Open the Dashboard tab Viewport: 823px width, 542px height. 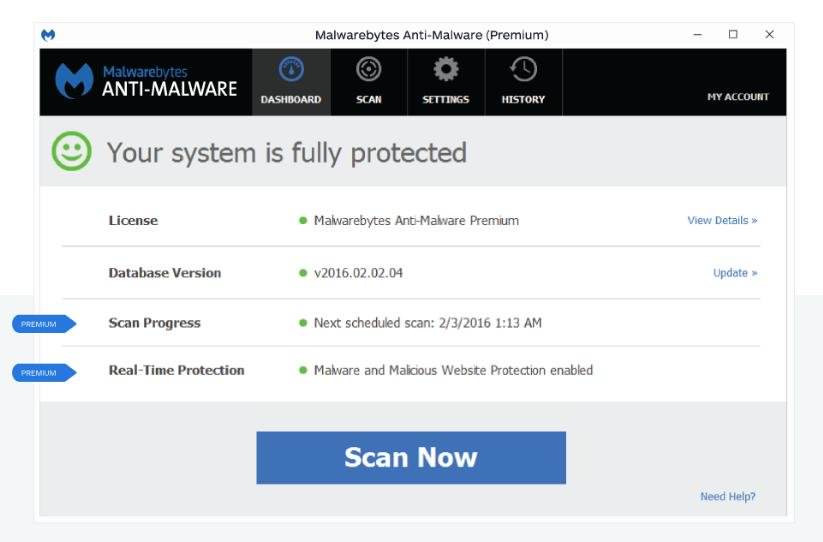(x=291, y=82)
